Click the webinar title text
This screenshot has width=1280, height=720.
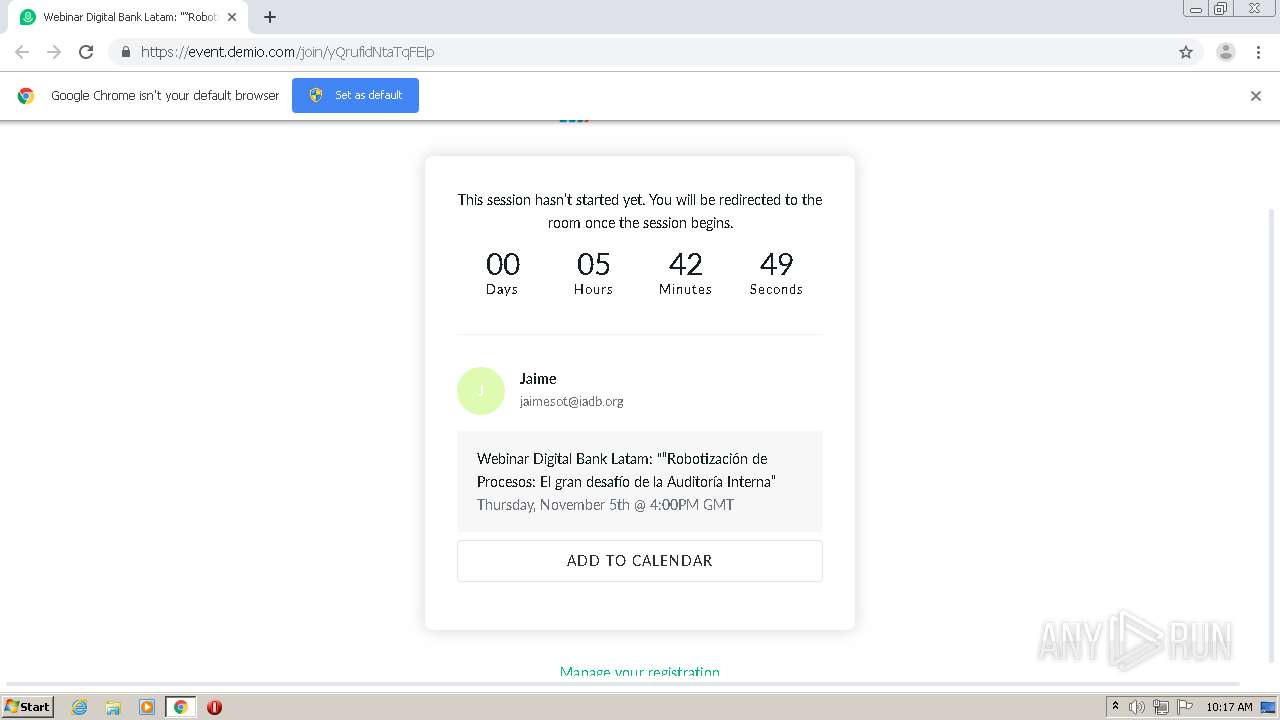tap(627, 470)
